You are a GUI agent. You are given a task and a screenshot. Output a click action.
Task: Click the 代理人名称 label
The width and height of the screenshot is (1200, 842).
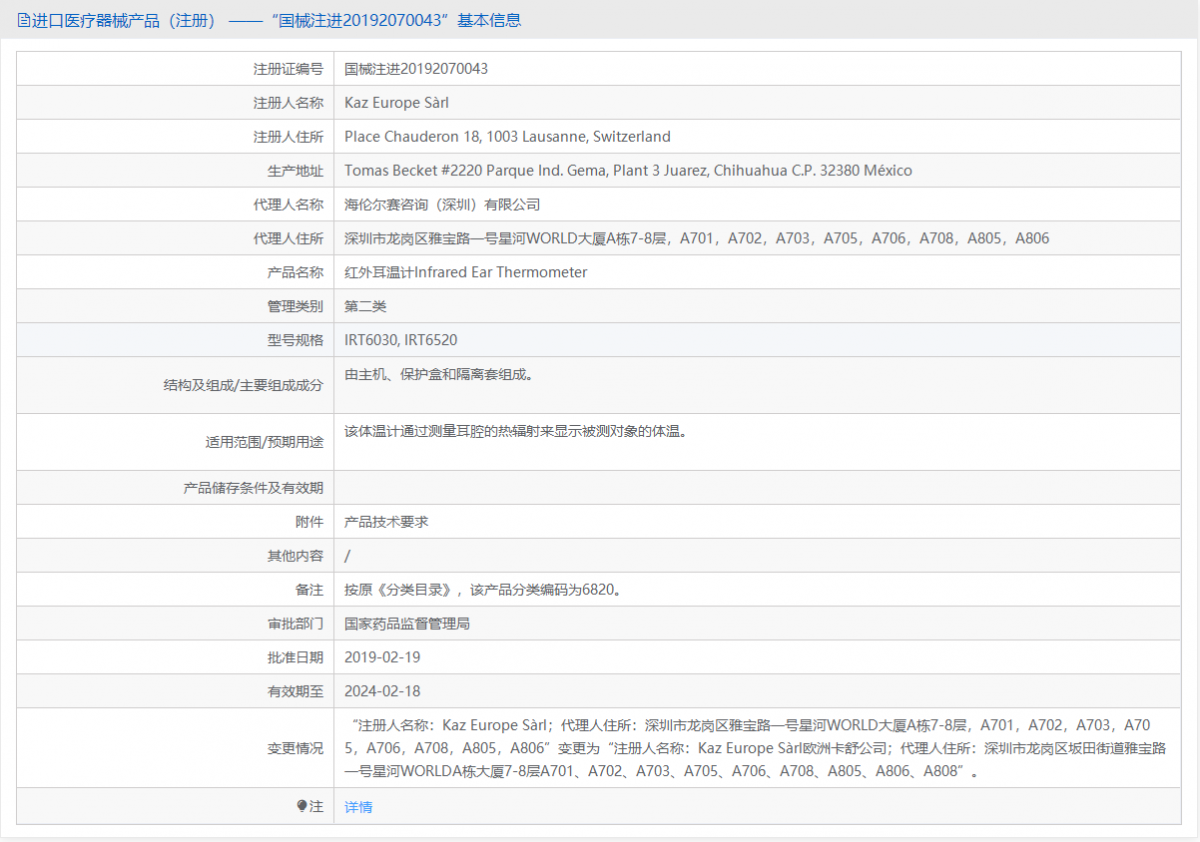(288, 205)
